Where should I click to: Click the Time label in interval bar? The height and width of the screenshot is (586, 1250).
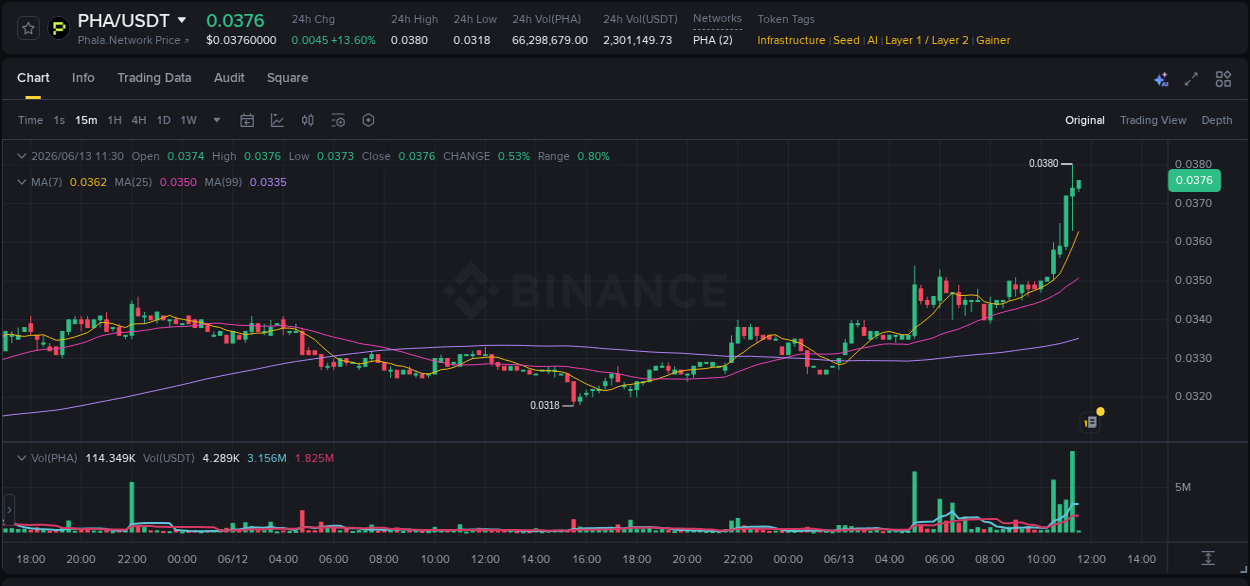coord(30,120)
